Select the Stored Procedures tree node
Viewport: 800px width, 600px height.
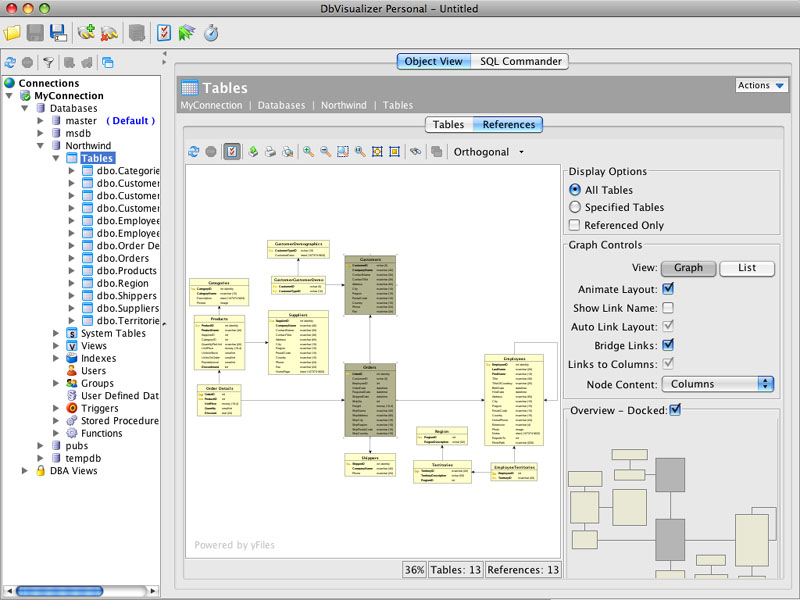point(119,421)
